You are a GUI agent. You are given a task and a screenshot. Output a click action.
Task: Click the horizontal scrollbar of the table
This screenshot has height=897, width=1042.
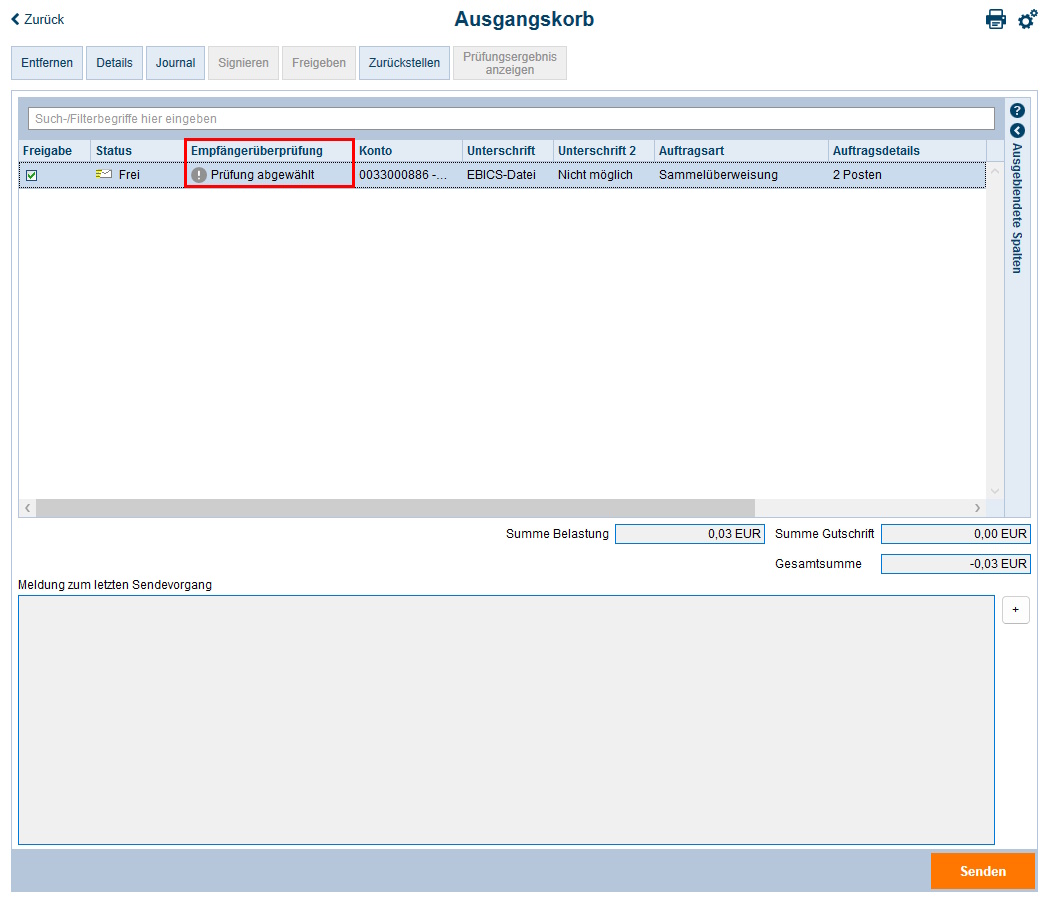[x=395, y=508]
